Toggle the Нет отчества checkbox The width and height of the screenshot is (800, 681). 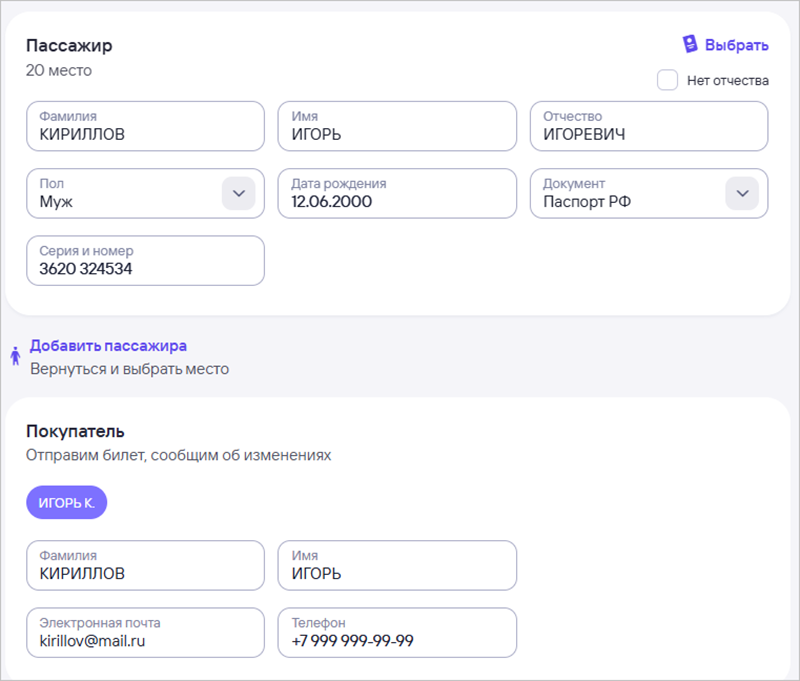[x=667, y=80]
